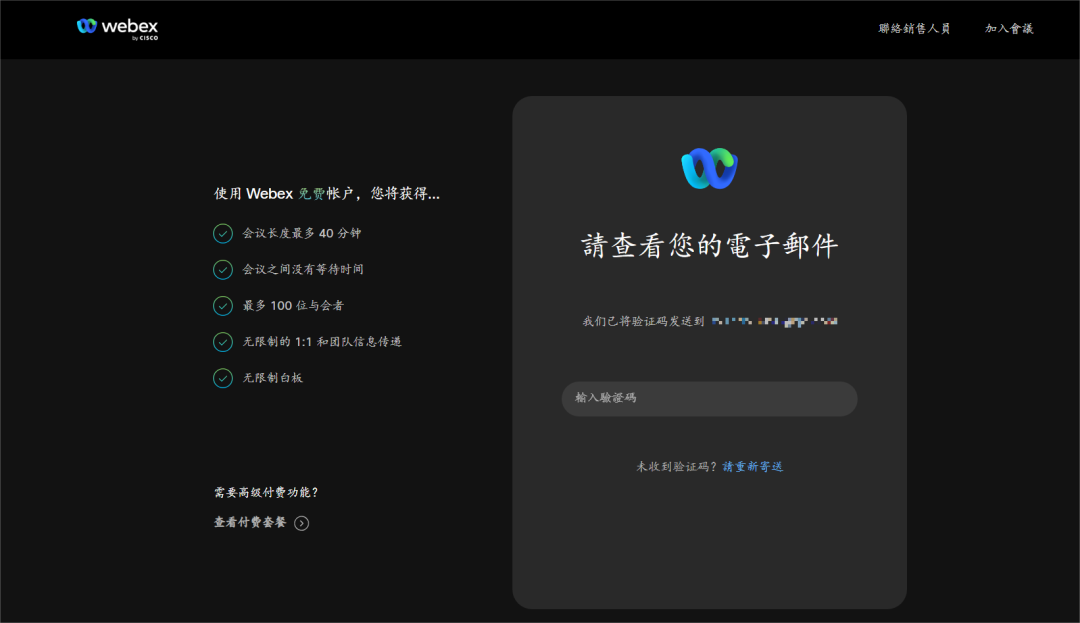Click the 输入验证码 input field
Viewport: 1080px width, 623px height.
708,398
